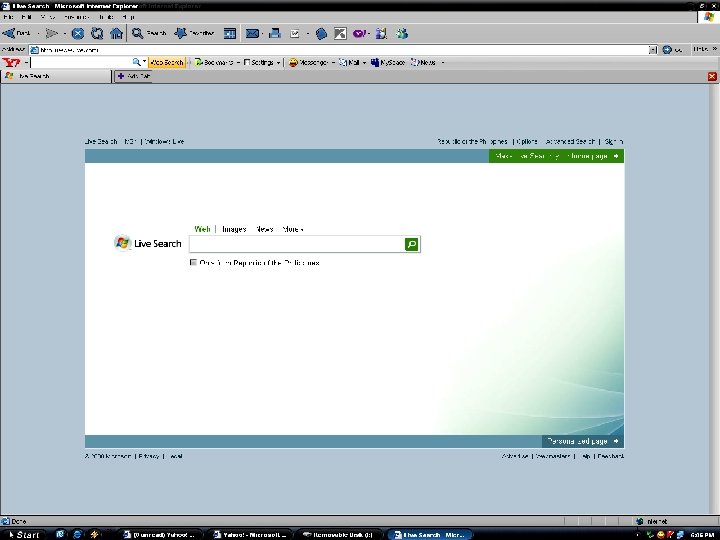Refresh the current page
This screenshot has height=540, width=720.
[x=97, y=33]
